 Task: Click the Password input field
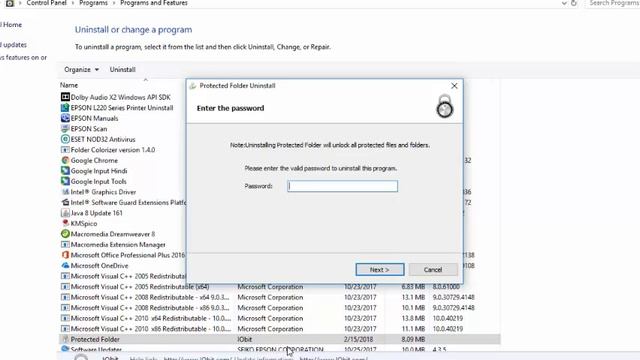coord(342,186)
